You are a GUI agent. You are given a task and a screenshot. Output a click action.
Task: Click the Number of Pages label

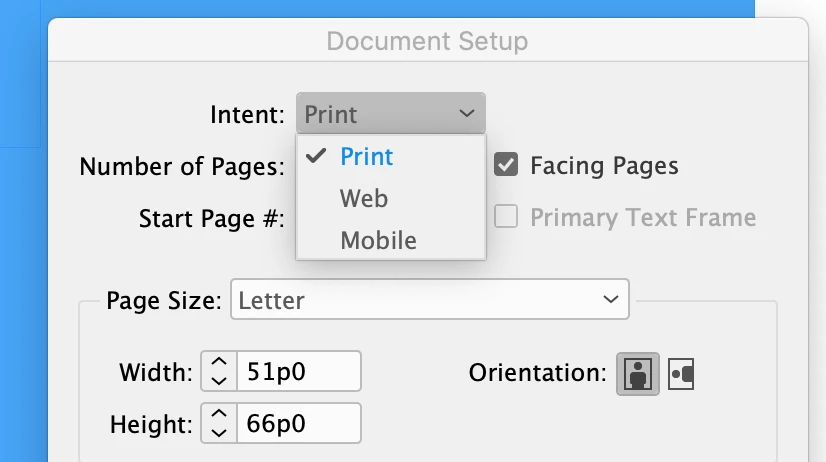tap(182, 166)
